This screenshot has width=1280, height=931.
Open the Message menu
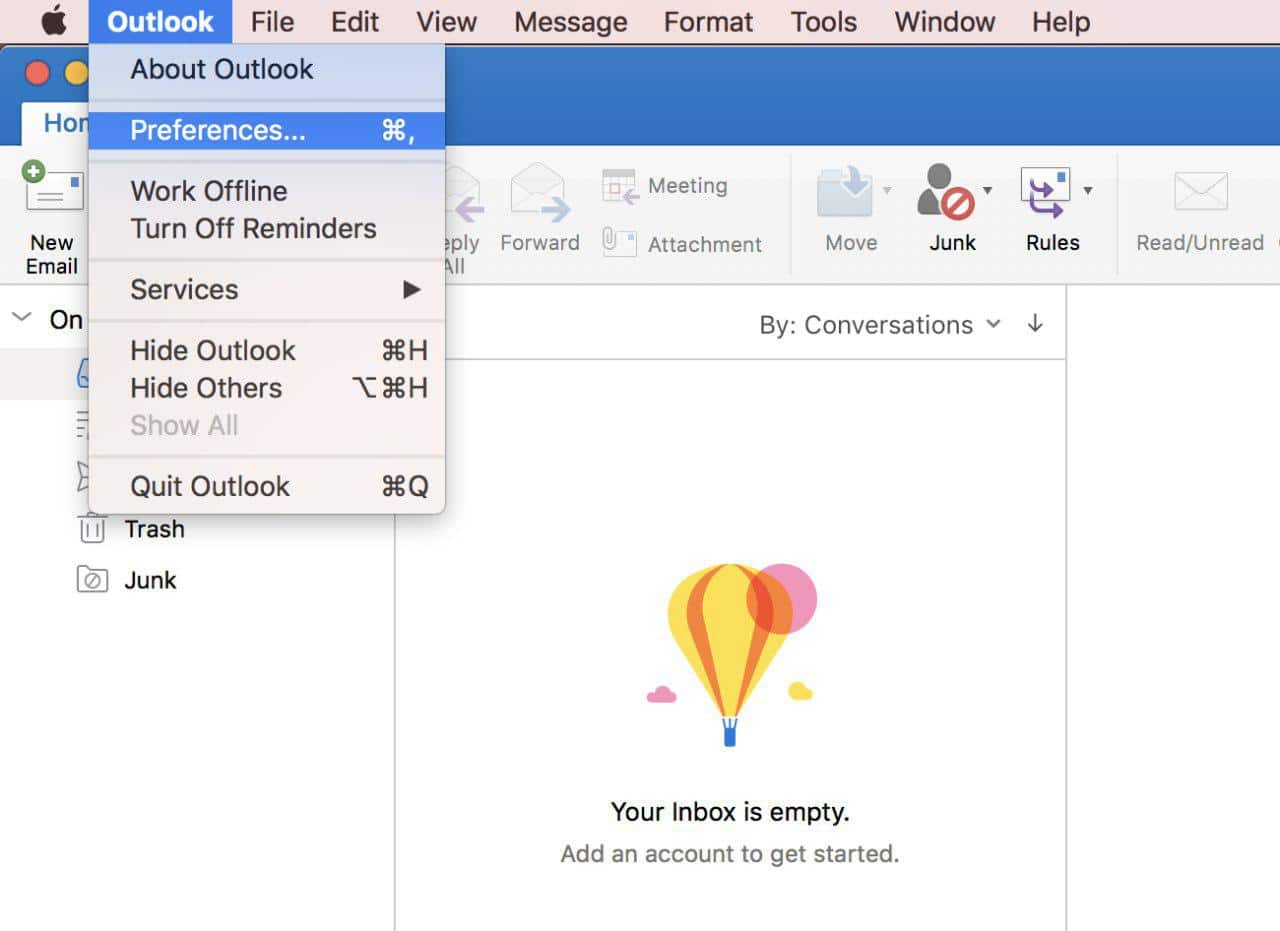point(570,21)
